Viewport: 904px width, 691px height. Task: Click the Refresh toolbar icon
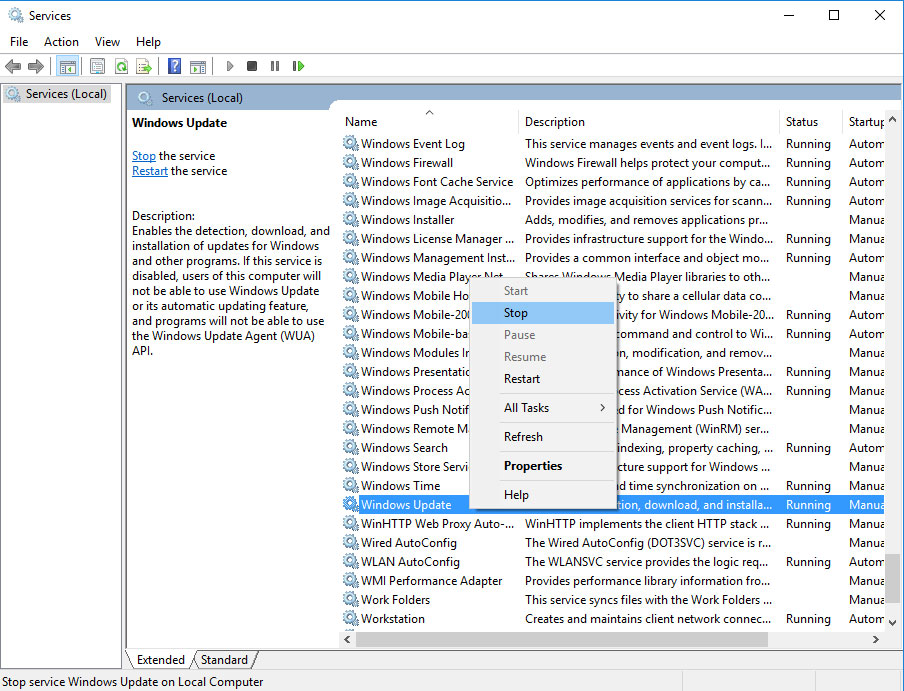[121, 66]
